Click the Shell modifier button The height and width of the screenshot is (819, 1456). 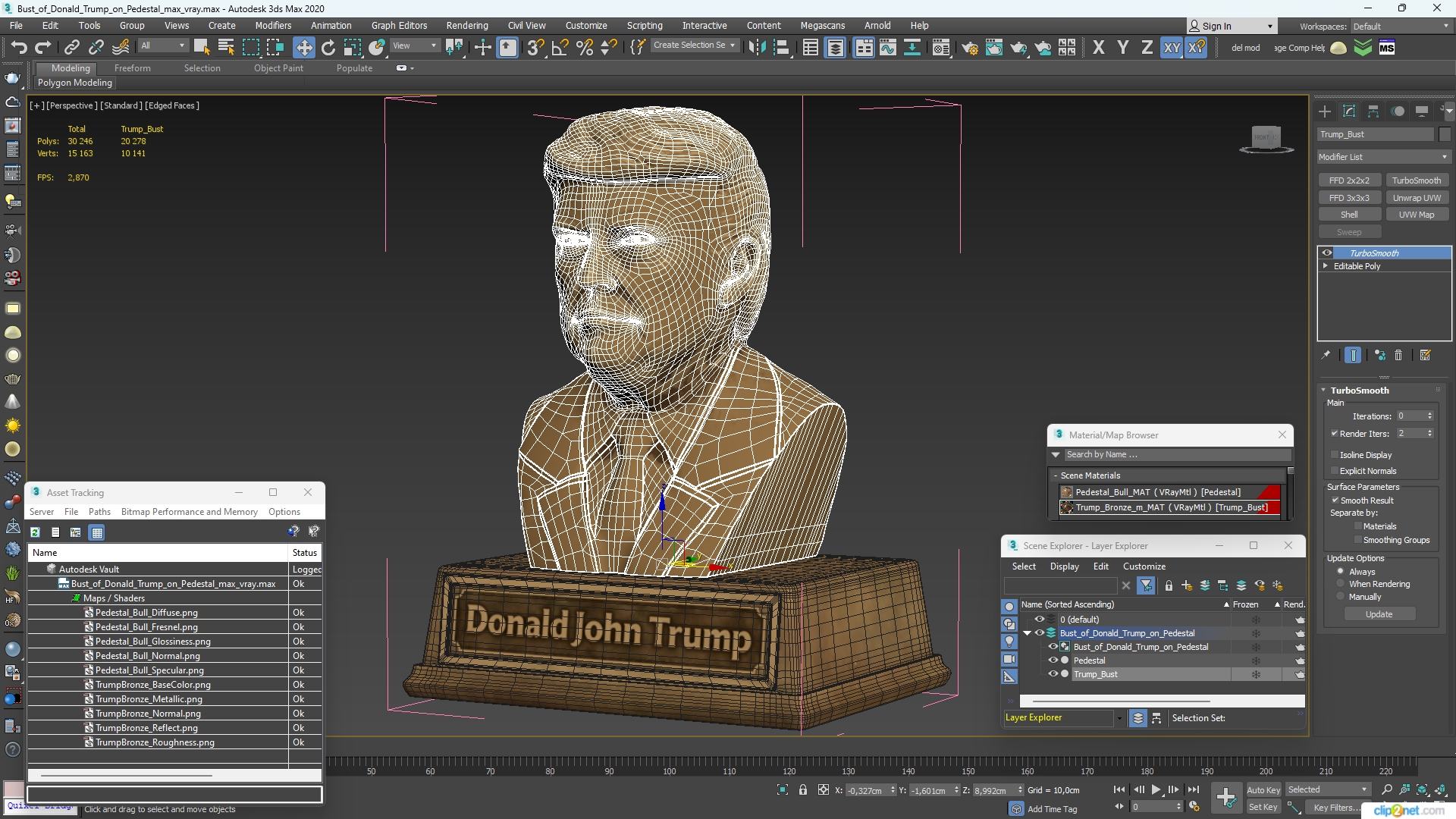tap(1349, 215)
